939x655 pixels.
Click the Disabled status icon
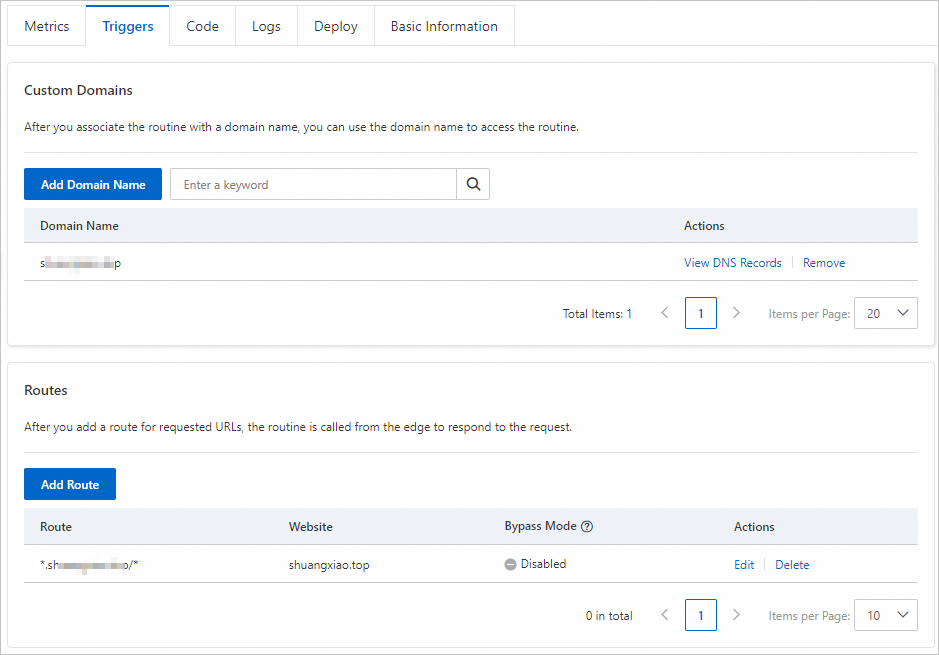tap(510, 563)
